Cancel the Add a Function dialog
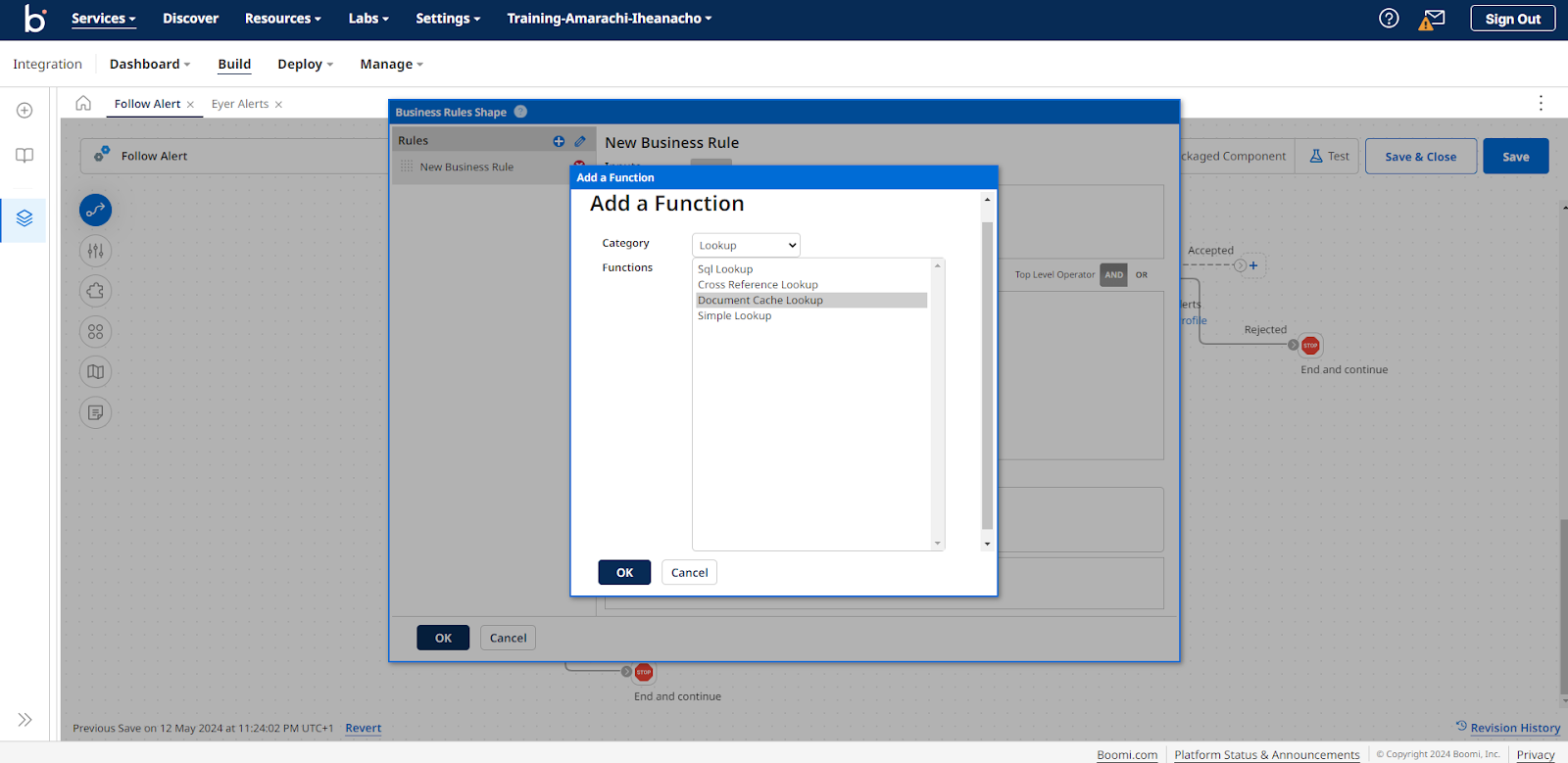The height and width of the screenshot is (763, 1568). tap(689, 572)
